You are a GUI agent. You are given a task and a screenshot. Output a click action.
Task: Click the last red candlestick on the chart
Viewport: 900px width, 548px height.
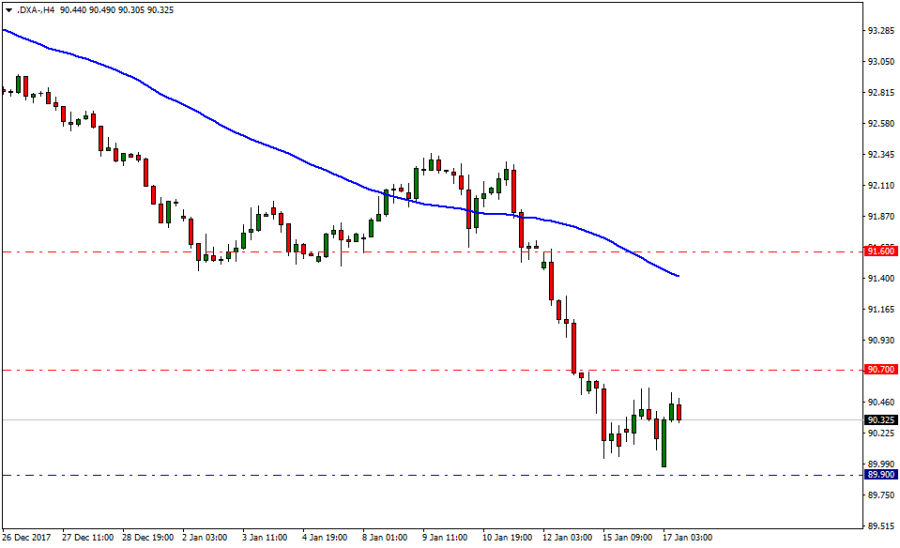679,412
